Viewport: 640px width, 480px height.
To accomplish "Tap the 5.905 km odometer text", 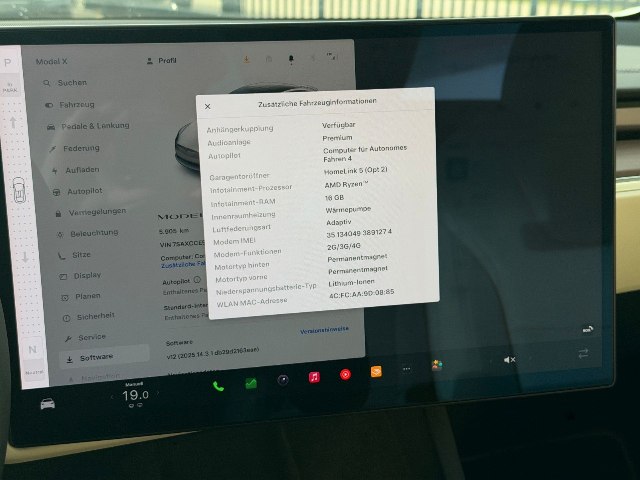I will pyautogui.click(x=174, y=231).
